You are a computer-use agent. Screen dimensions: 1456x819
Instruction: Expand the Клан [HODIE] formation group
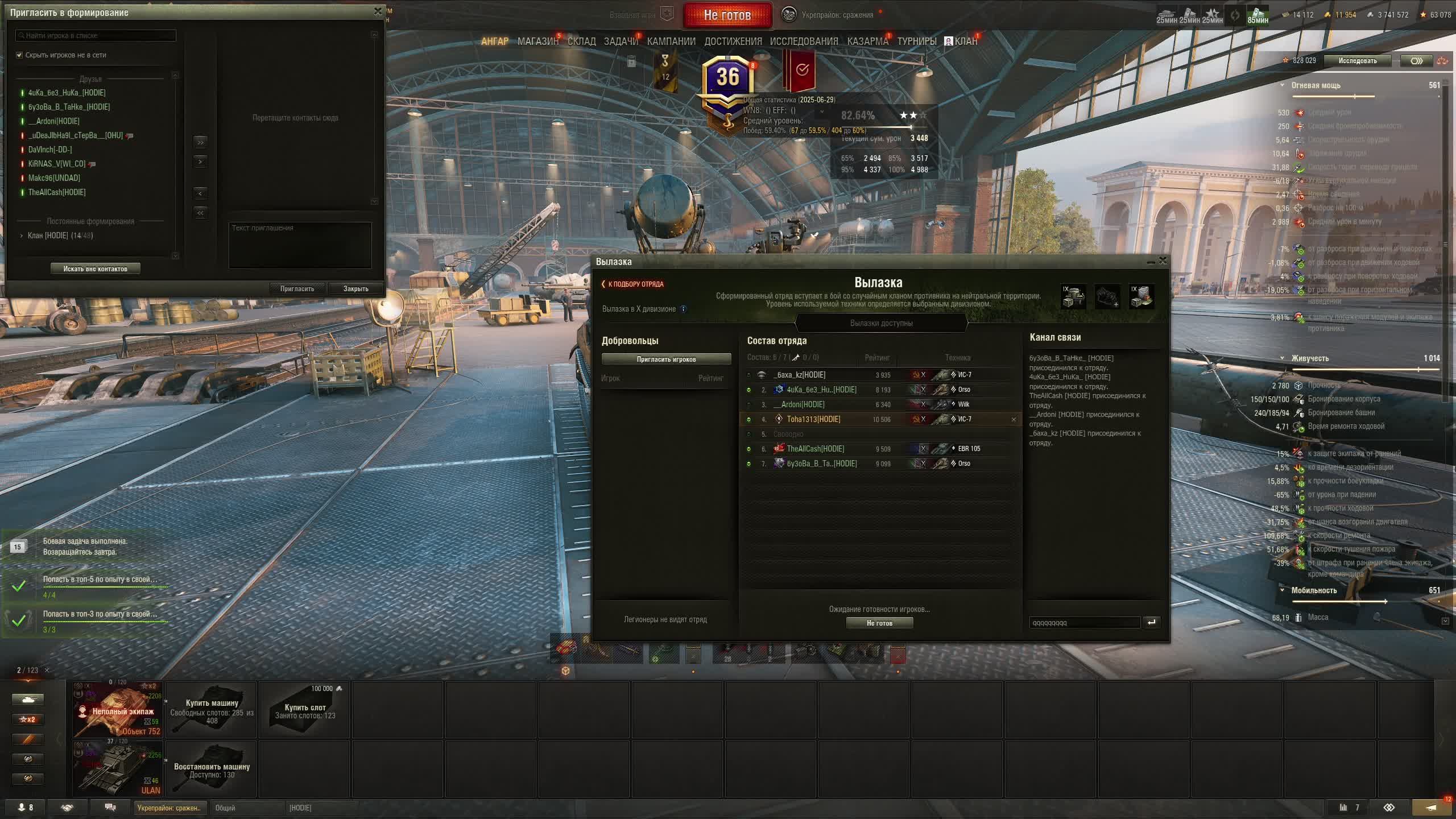tap(22, 235)
